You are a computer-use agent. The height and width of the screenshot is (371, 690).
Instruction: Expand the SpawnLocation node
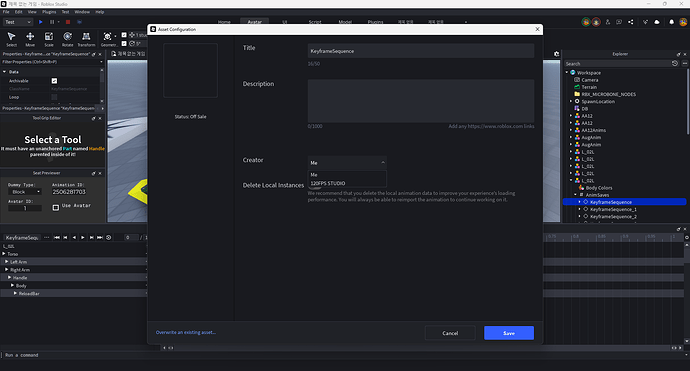(x=571, y=101)
